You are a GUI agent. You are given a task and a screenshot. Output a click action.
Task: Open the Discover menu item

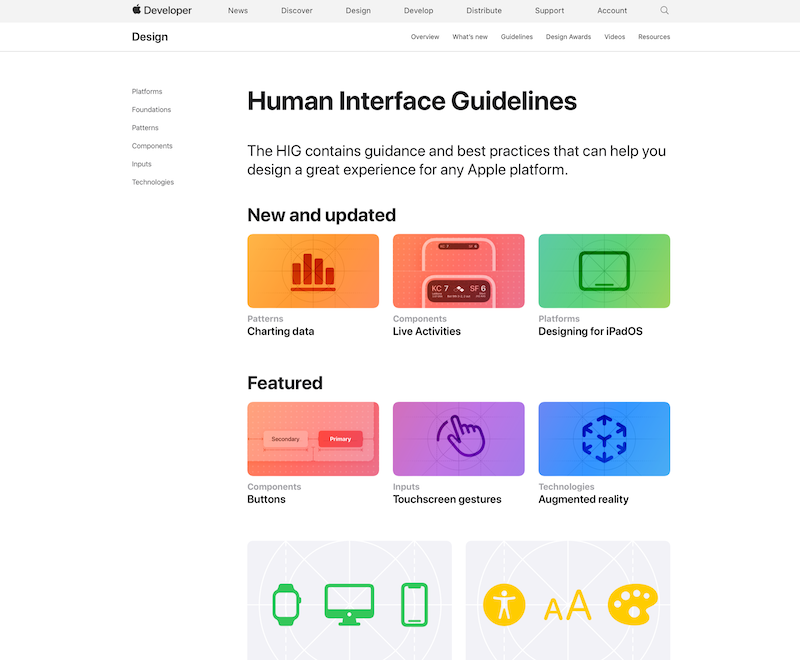[296, 11]
